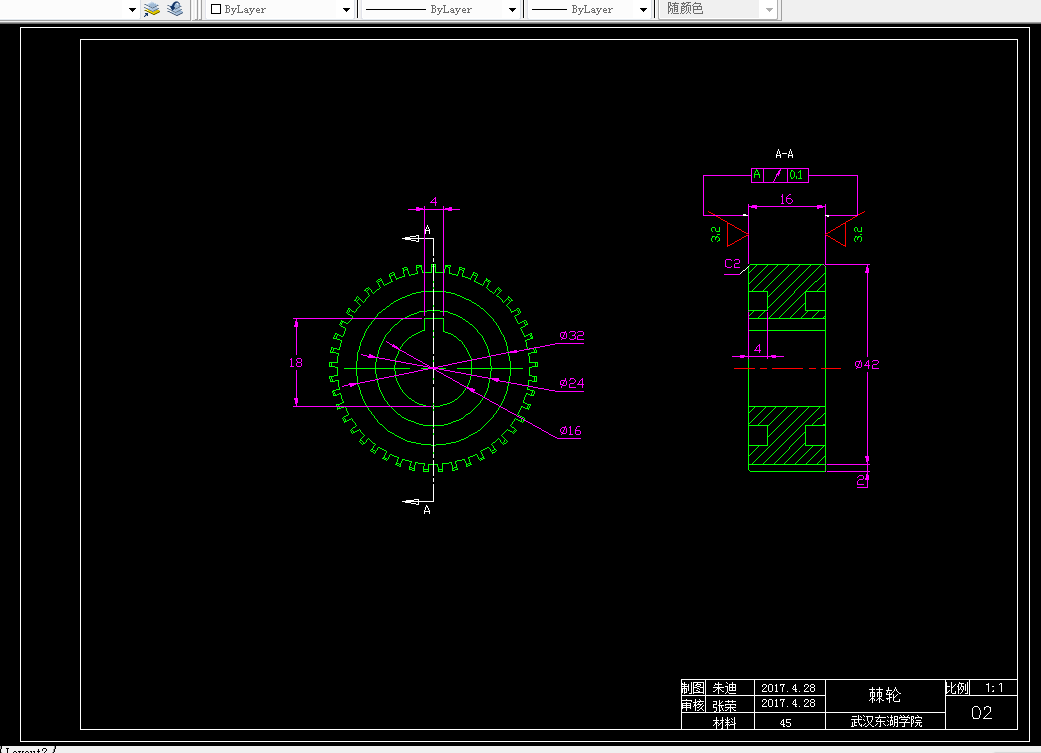The image size is (1041, 753).
Task: Select the ø24 diameter dimension text
Action: pyautogui.click(x=572, y=383)
